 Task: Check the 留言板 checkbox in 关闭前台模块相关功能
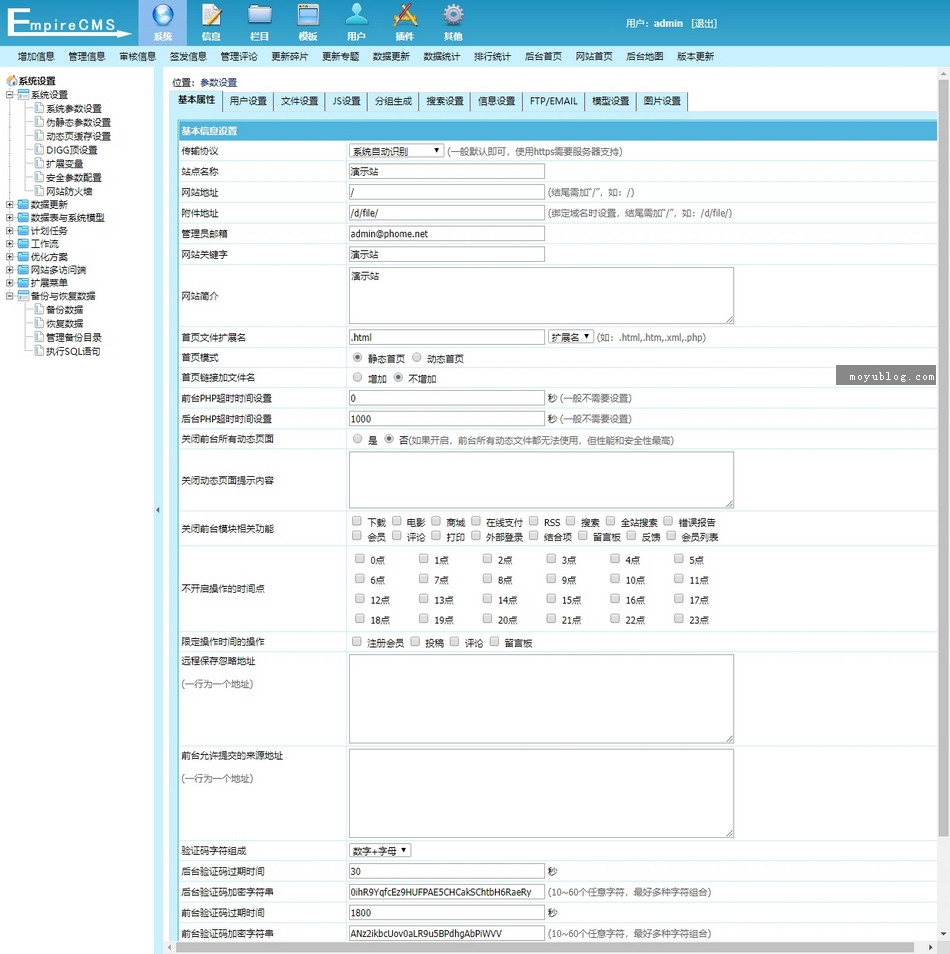click(x=582, y=536)
